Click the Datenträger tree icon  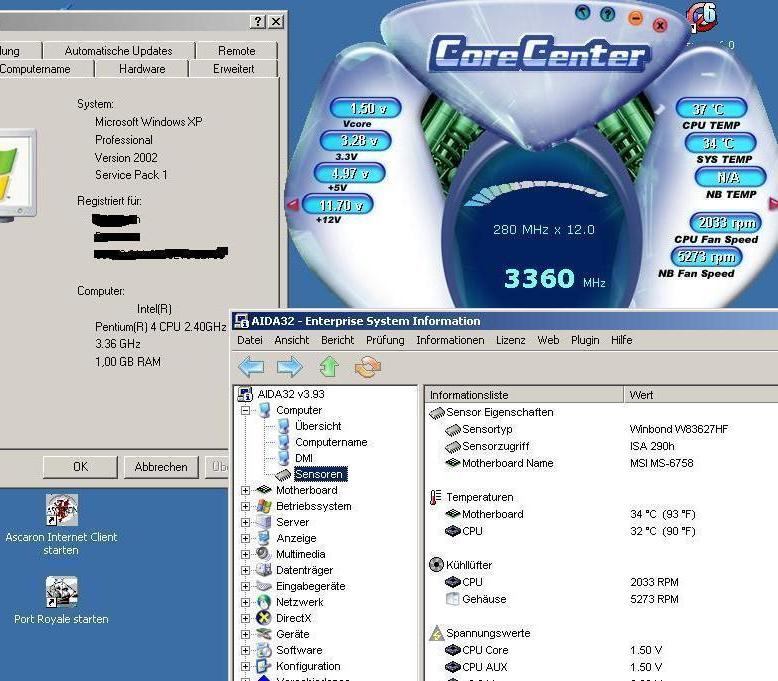coord(264,570)
